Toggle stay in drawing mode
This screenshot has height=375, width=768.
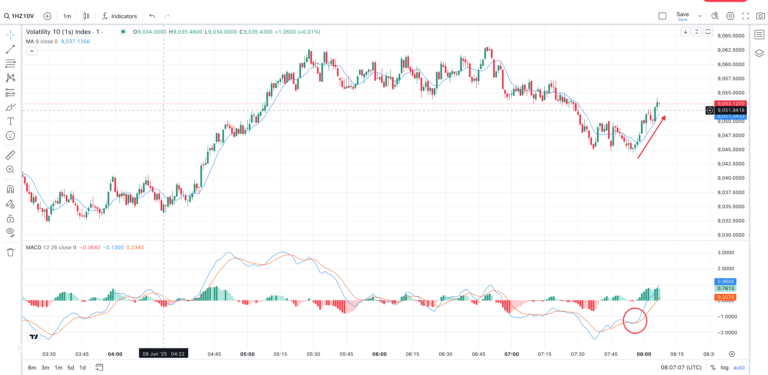tap(10, 204)
